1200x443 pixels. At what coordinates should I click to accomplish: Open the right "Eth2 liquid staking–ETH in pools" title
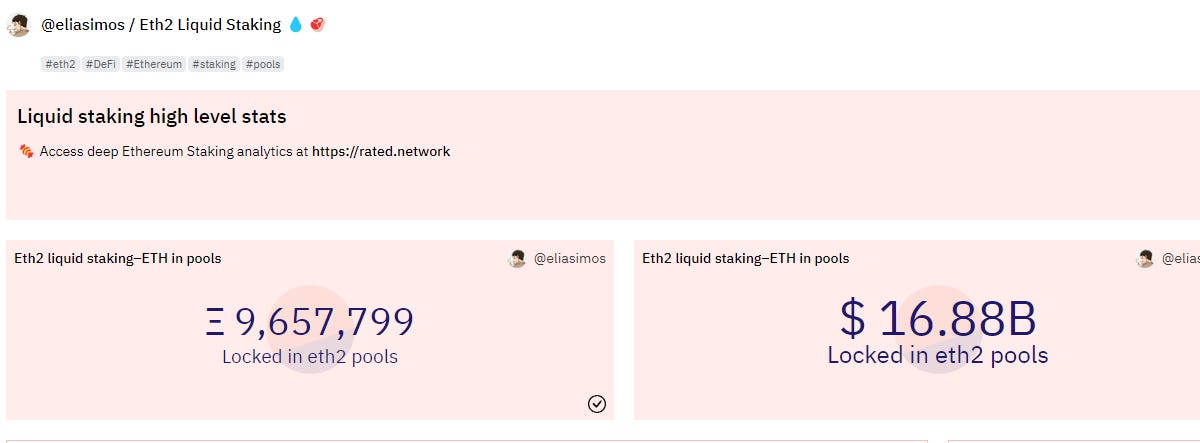click(x=746, y=259)
